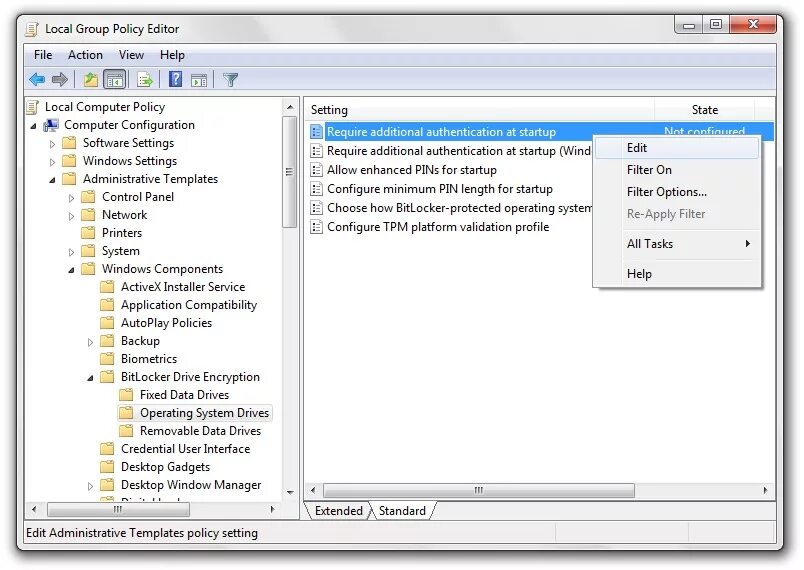This screenshot has width=804, height=570.
Task: Click the Local Computer Policy scroll icon
Action: pos(33,107)
